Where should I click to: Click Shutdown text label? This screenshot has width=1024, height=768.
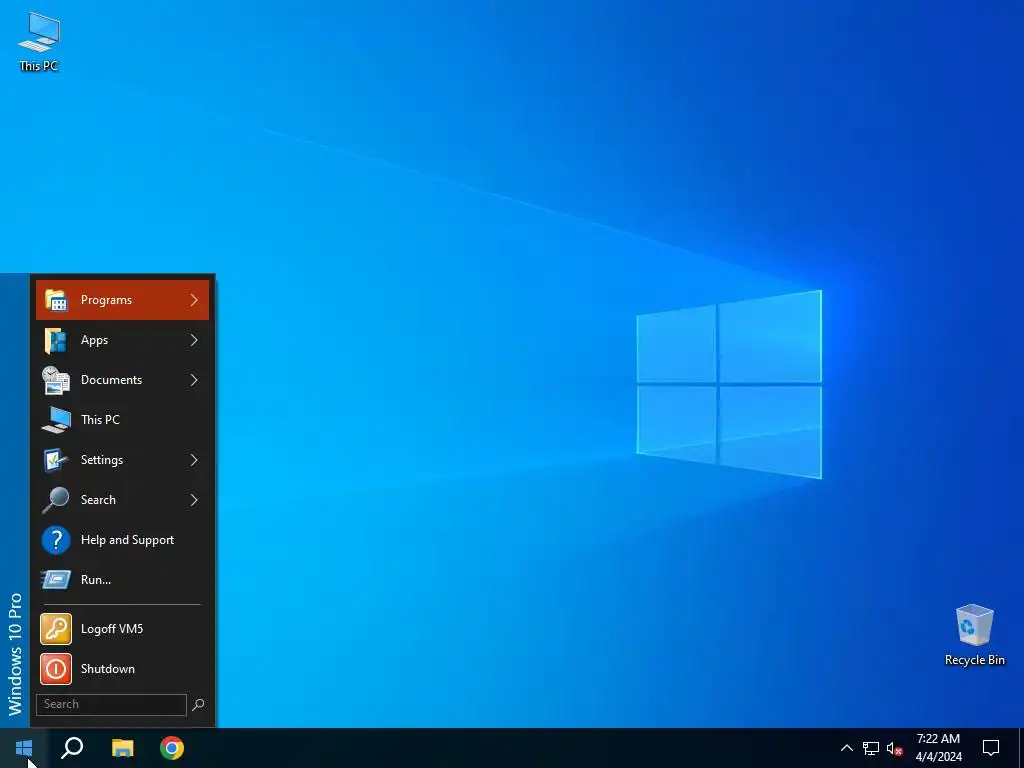click(108, 669)
